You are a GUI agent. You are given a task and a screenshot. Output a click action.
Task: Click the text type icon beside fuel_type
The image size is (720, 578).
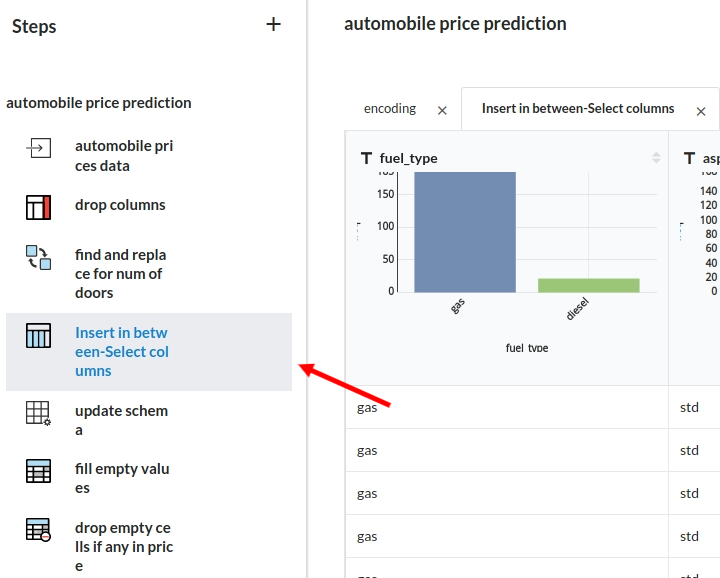point(366,158)
